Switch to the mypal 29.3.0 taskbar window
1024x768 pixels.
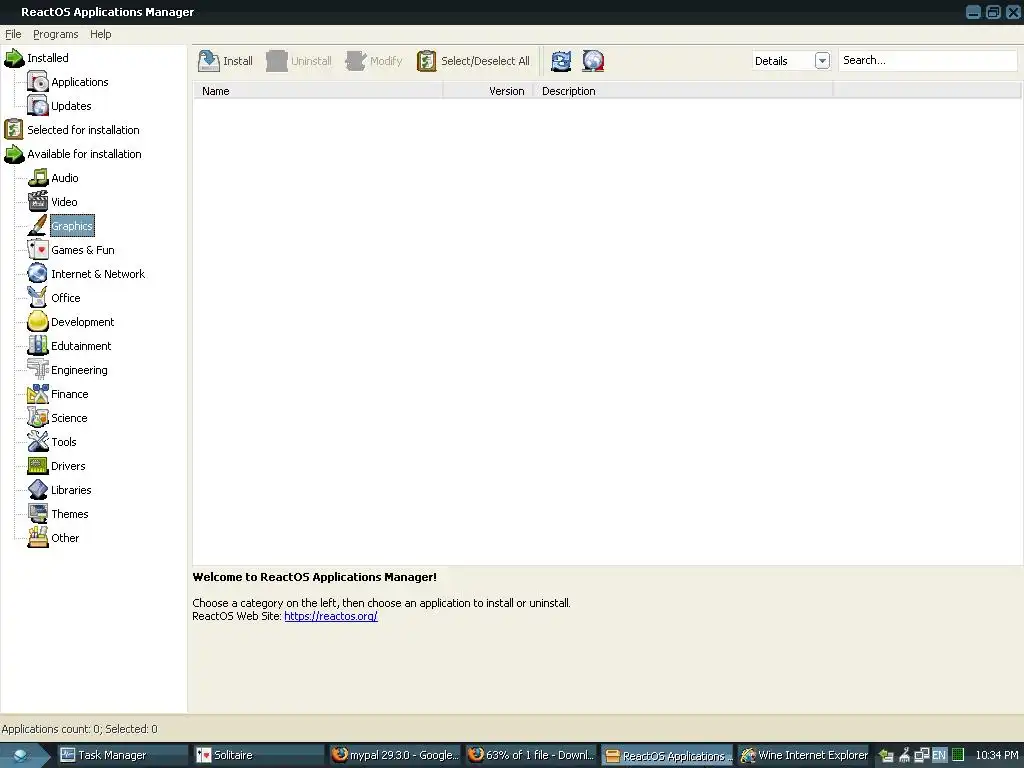coord(394,755)
